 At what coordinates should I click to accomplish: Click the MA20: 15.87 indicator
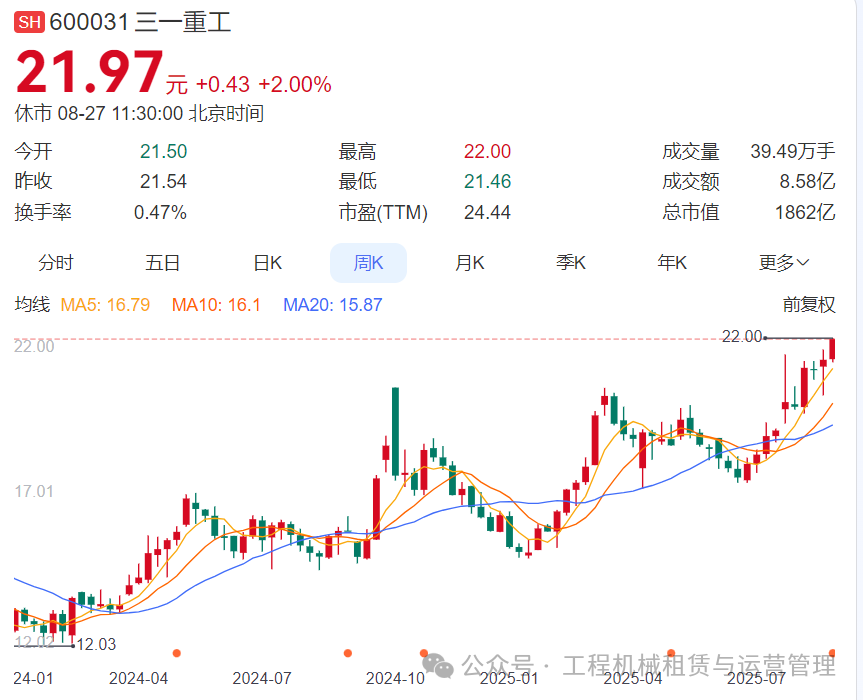coord(332,304)
